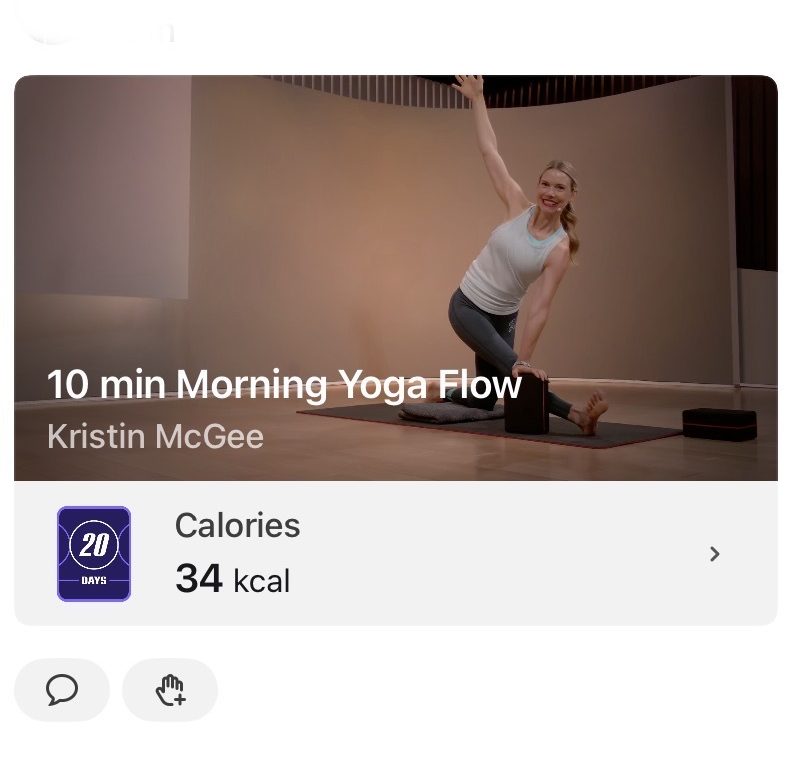The width and height of the screenshot is (810, 764).
Task: Click the circled number 20 on badge
Action: tap(94, 545)
